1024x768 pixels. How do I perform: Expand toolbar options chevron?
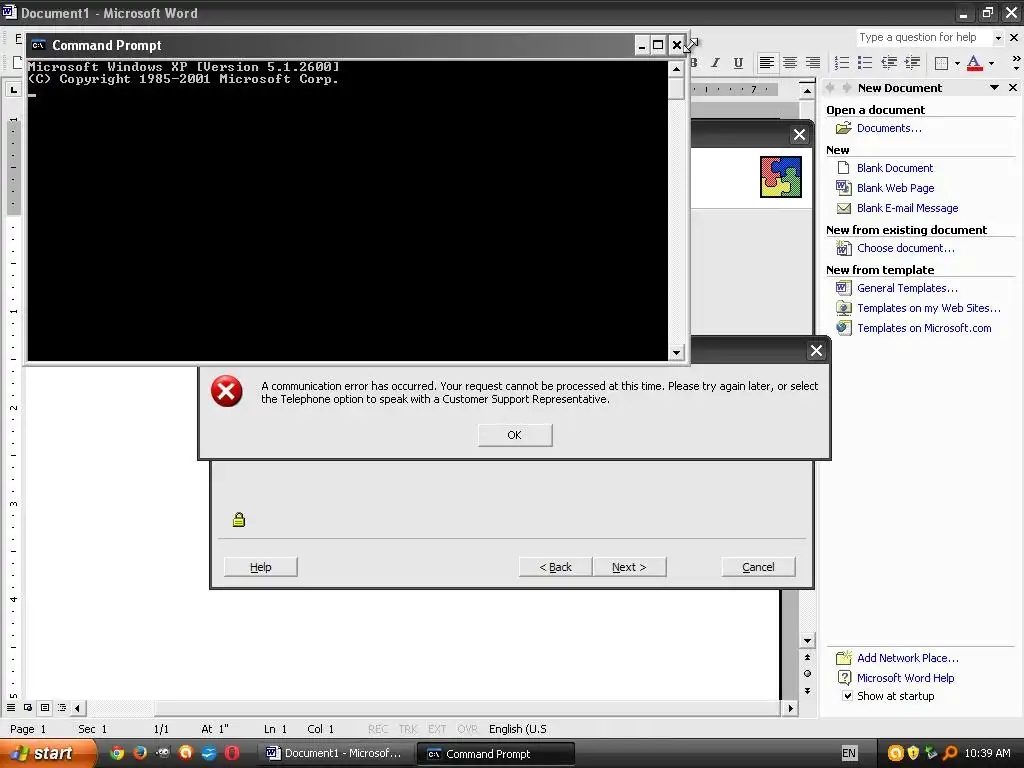pos(1016,63)
